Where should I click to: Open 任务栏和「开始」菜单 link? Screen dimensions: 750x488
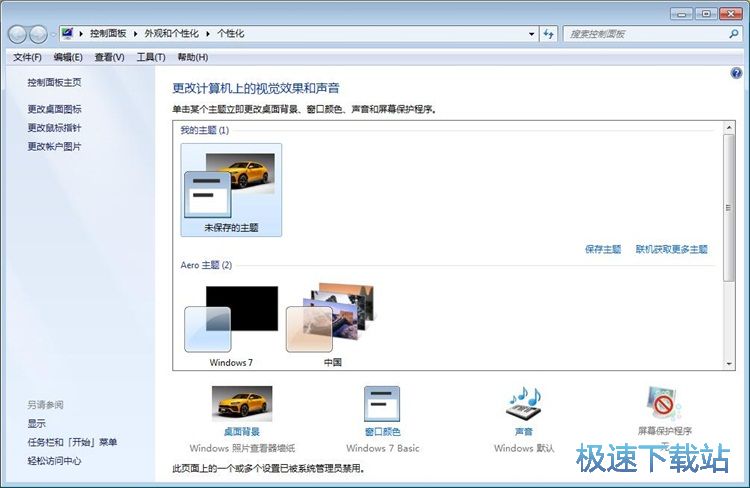[x=72, y=442]
